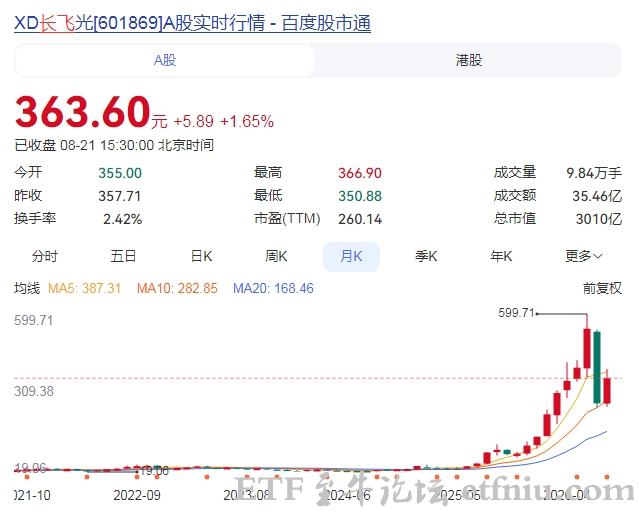The image size is (639, 514).
Task: Select the 月K chart view
Action: pos(351,256)
